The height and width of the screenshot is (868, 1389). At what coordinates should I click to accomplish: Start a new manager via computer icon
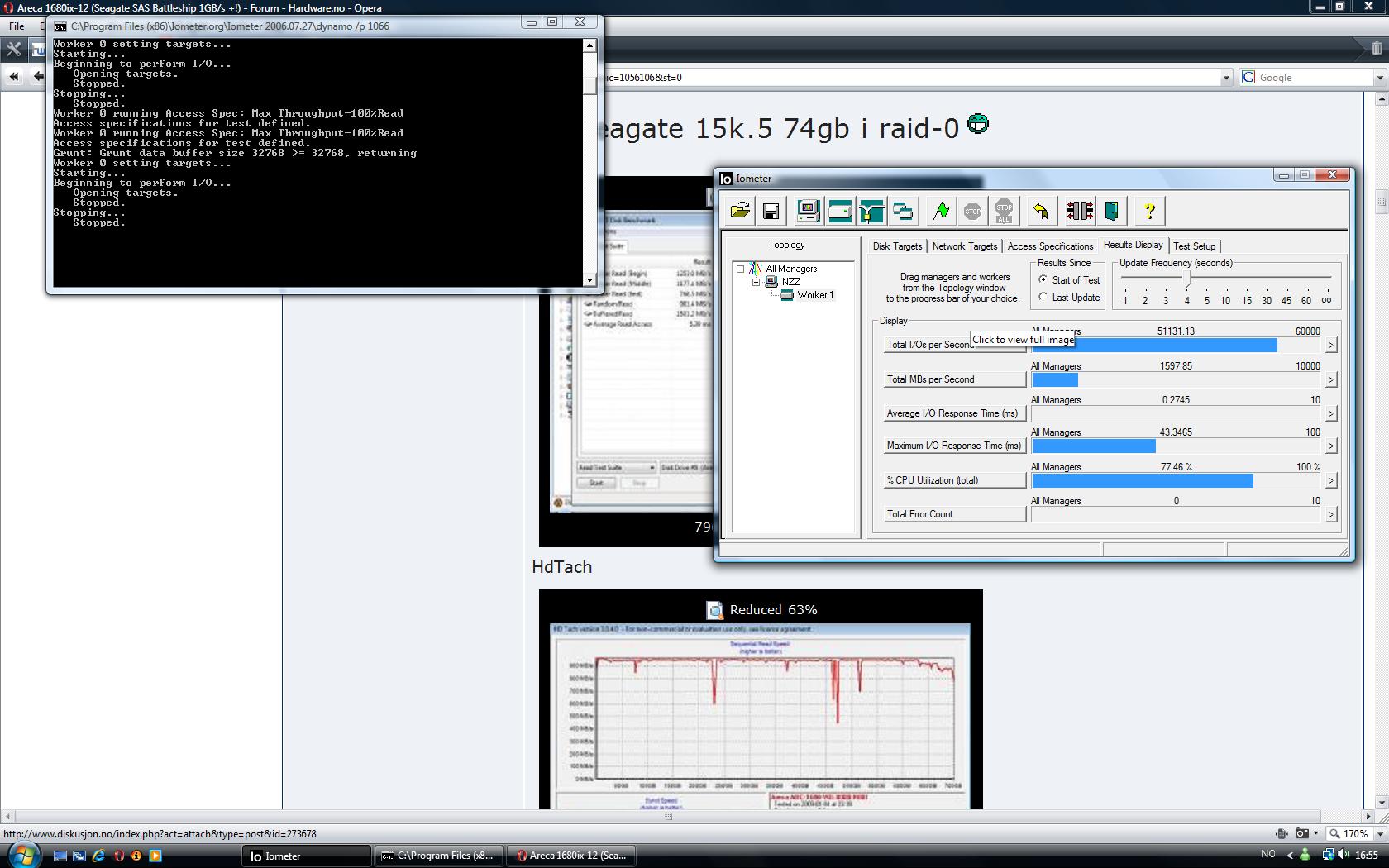pos(808,211)
